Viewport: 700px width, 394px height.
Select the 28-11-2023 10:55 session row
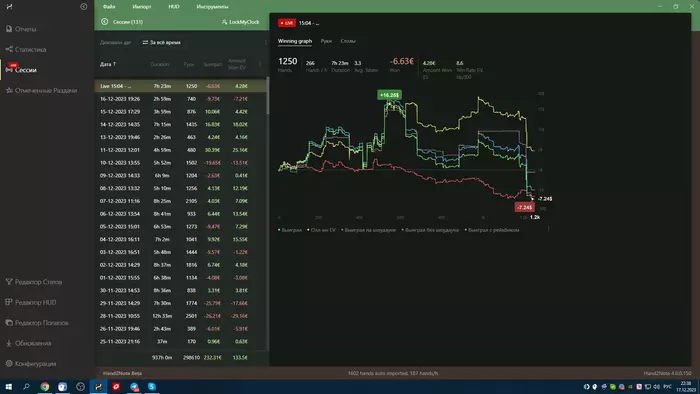pyautogui.click(x=180, y=315)
